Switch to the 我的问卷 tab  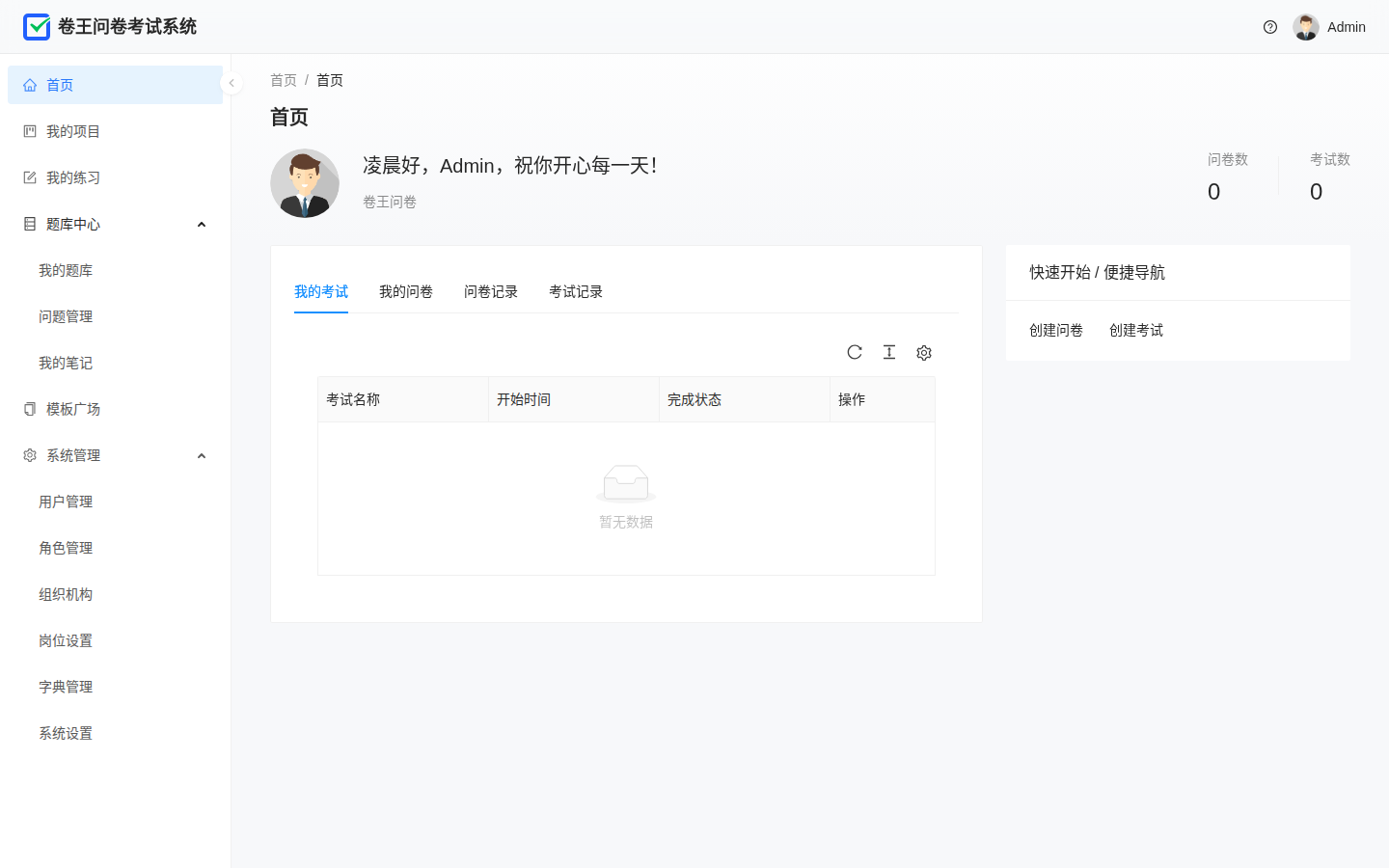(406, 291)
